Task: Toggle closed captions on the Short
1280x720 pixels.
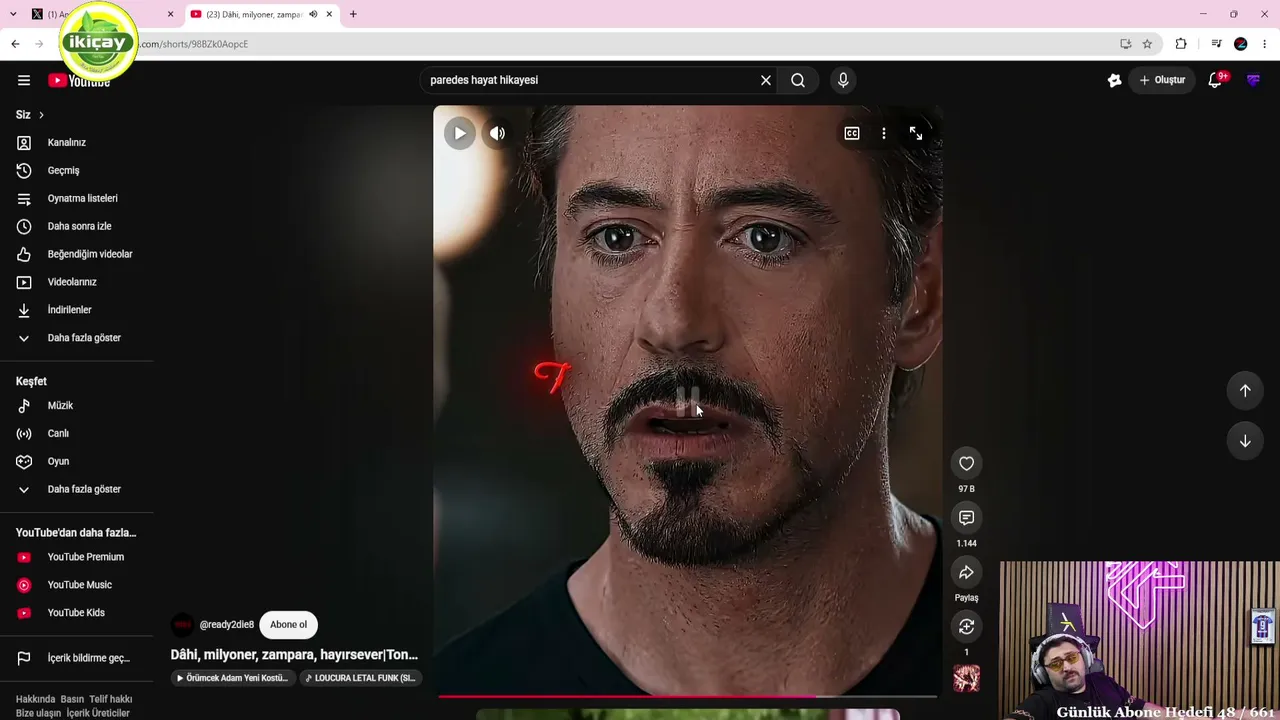Action: 852,133
